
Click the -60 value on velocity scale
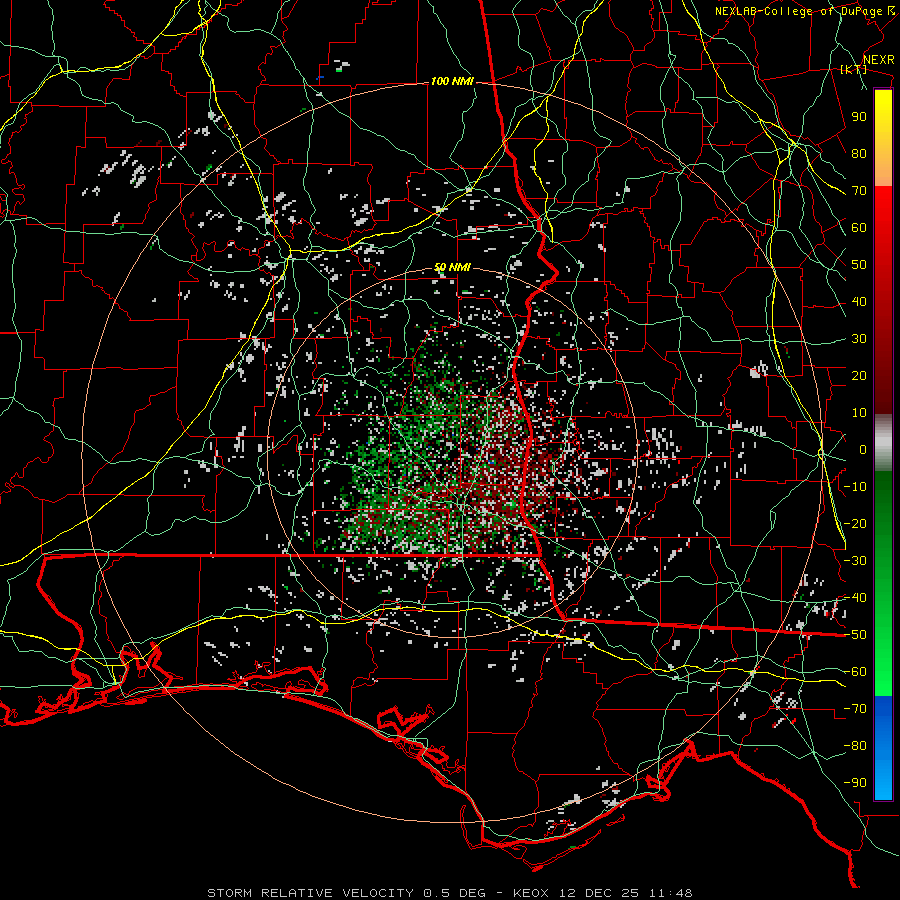coord(855,672)
